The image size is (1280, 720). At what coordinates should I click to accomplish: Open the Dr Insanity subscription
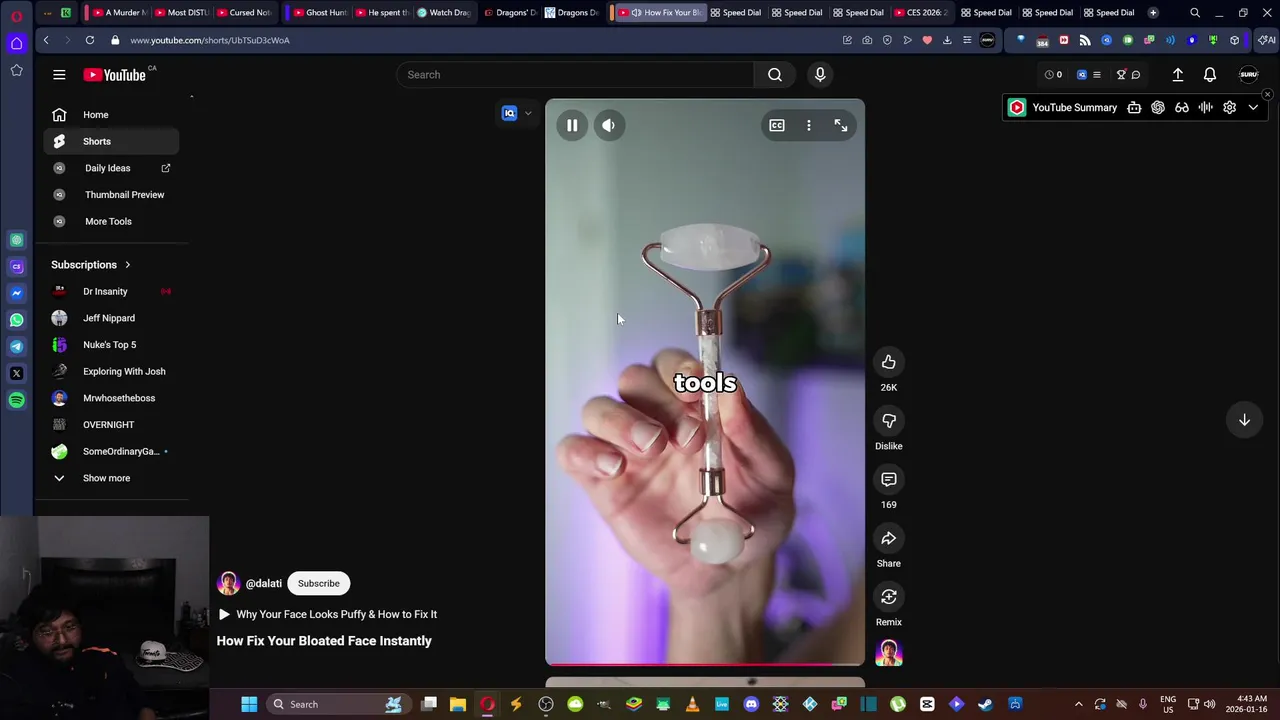tap(111, 291)
